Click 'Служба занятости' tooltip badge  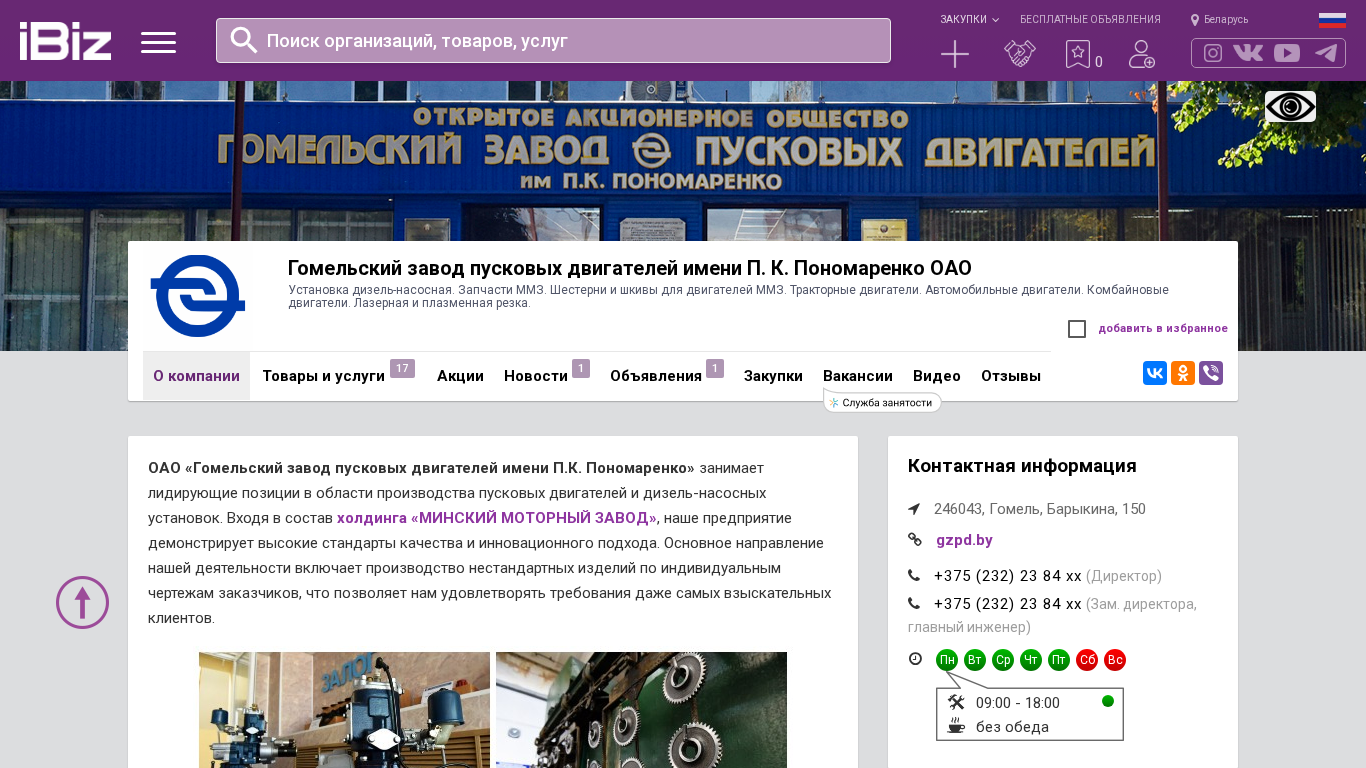pos(882,402)
